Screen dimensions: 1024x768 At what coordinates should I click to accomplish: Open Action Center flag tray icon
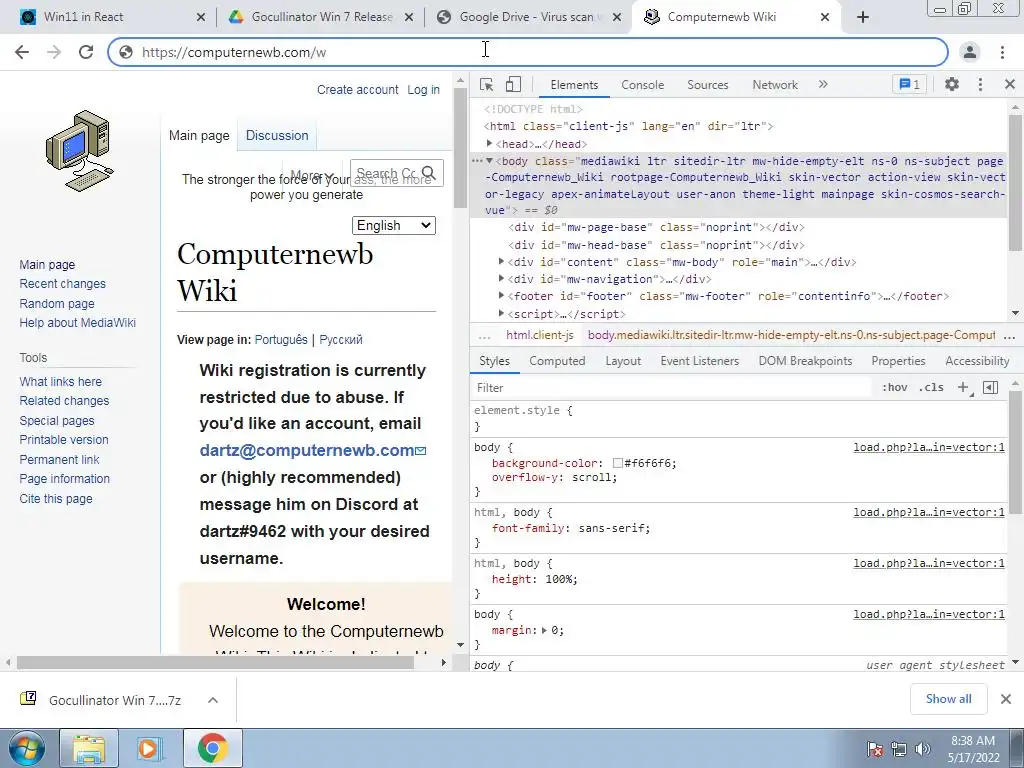pos(874,749)
